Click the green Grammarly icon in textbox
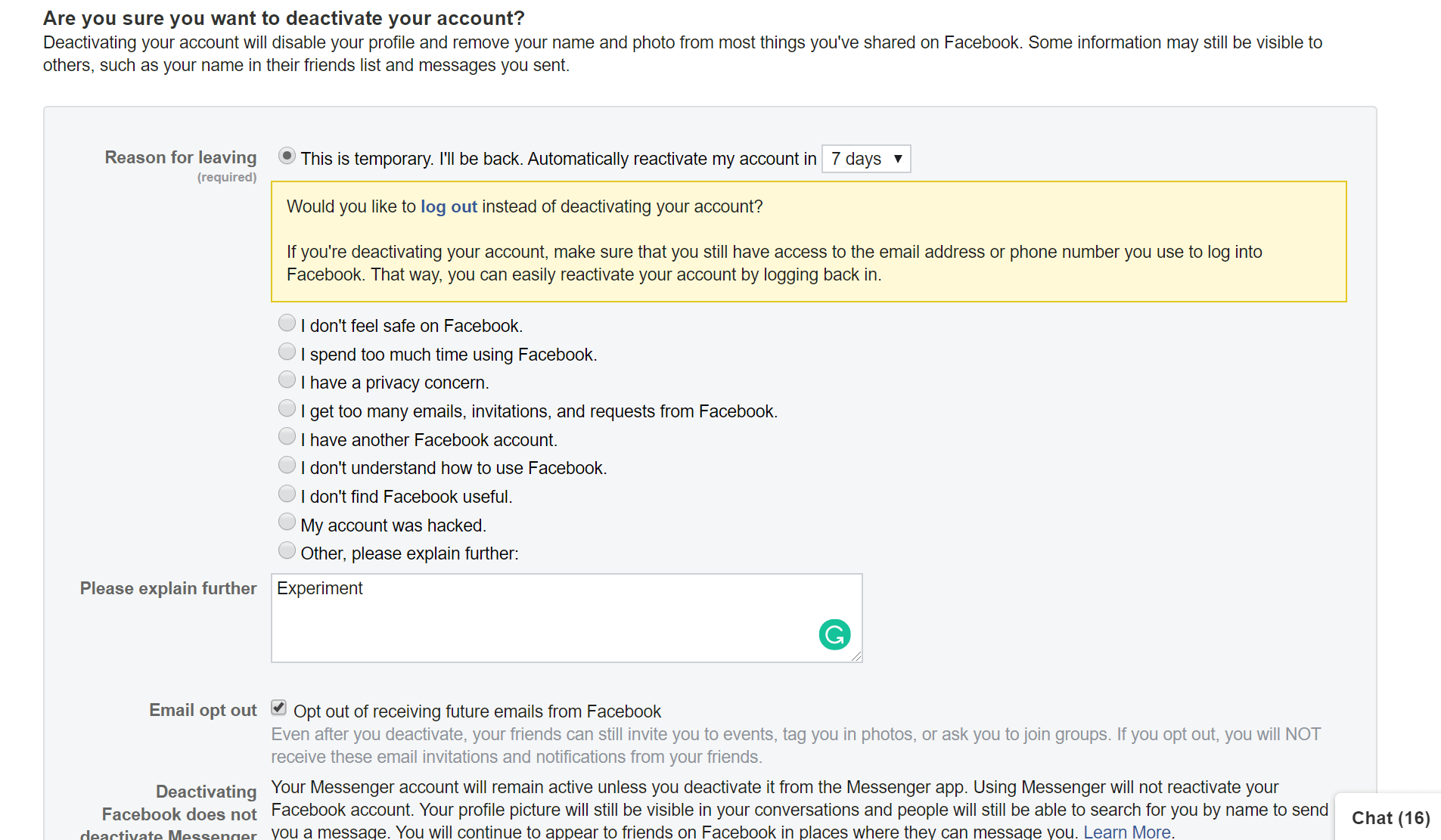This screenshot has height=840, width=1441. (834, 634)
